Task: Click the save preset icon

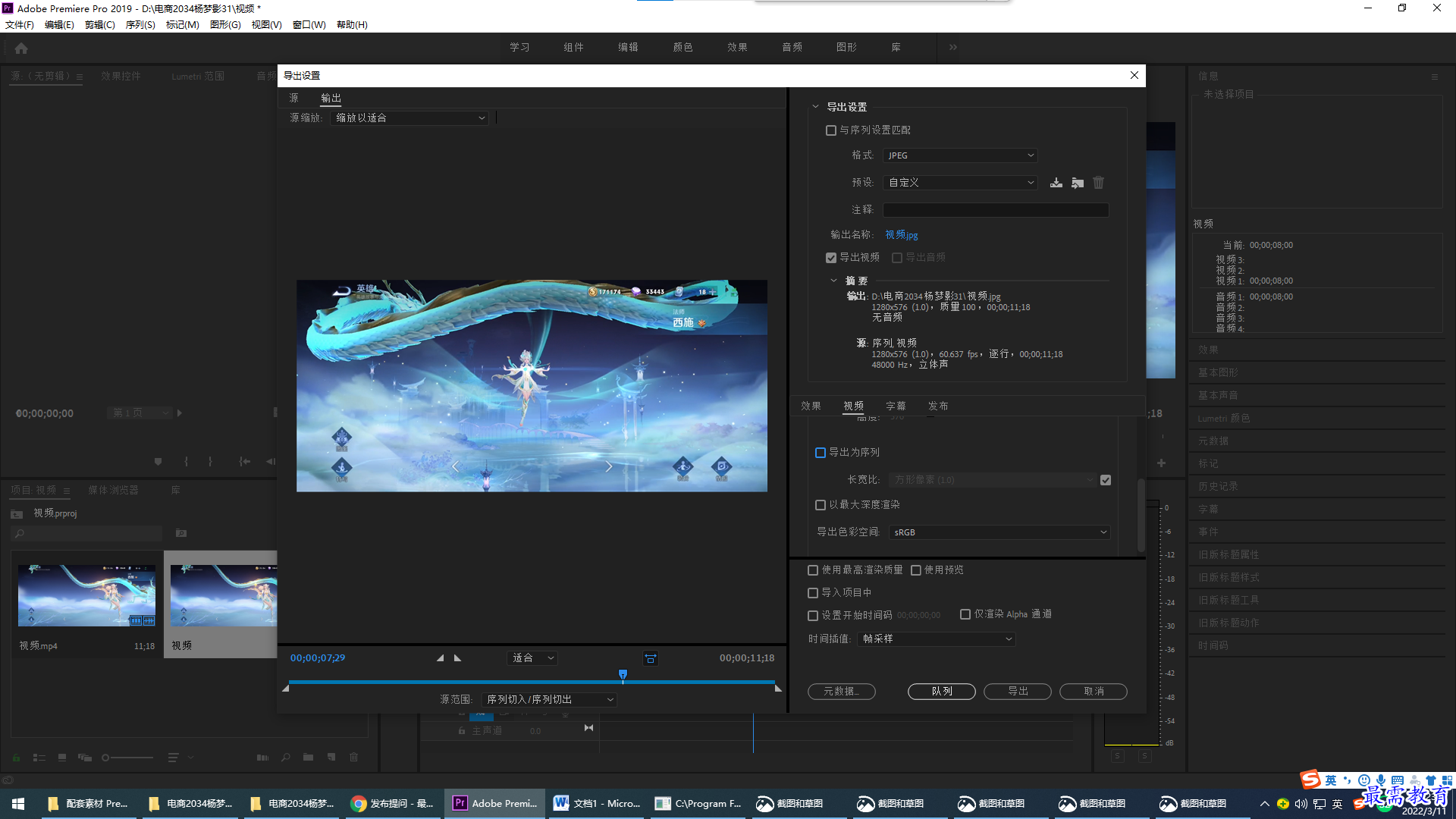Action: (x=1056, y=183)
